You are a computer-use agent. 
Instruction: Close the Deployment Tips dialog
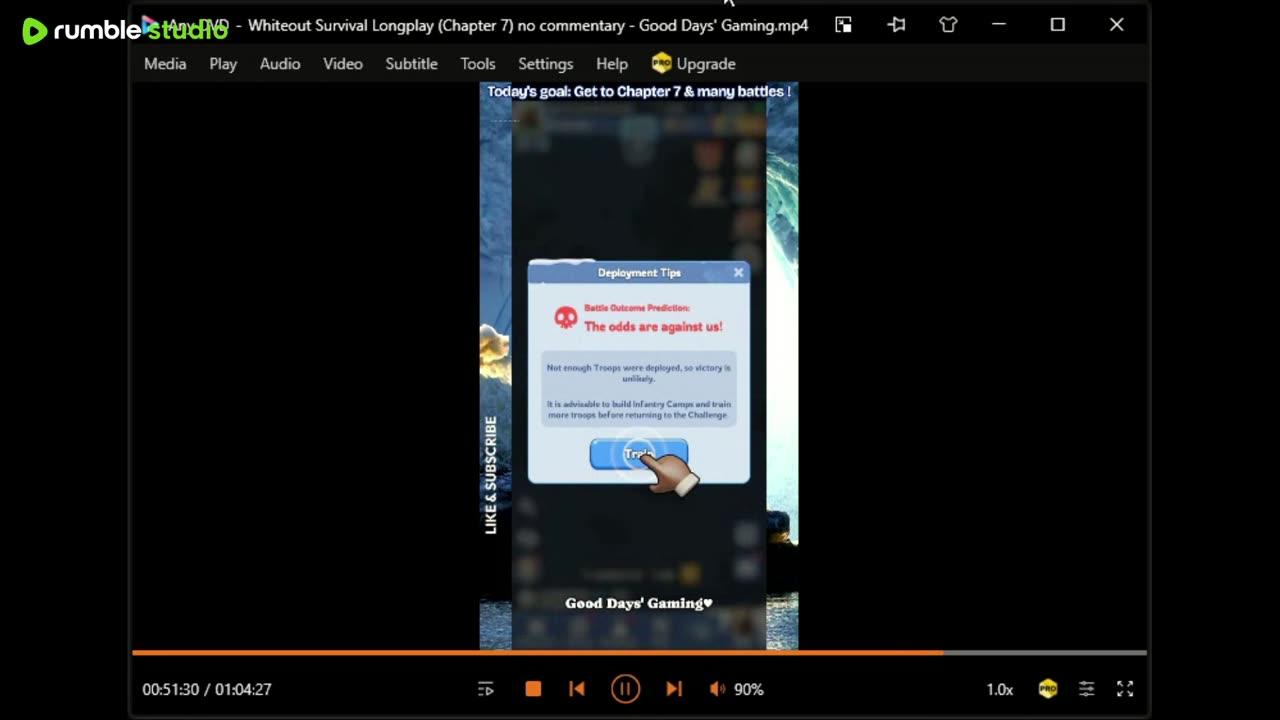pyautogui.click(x=738, y=272)
